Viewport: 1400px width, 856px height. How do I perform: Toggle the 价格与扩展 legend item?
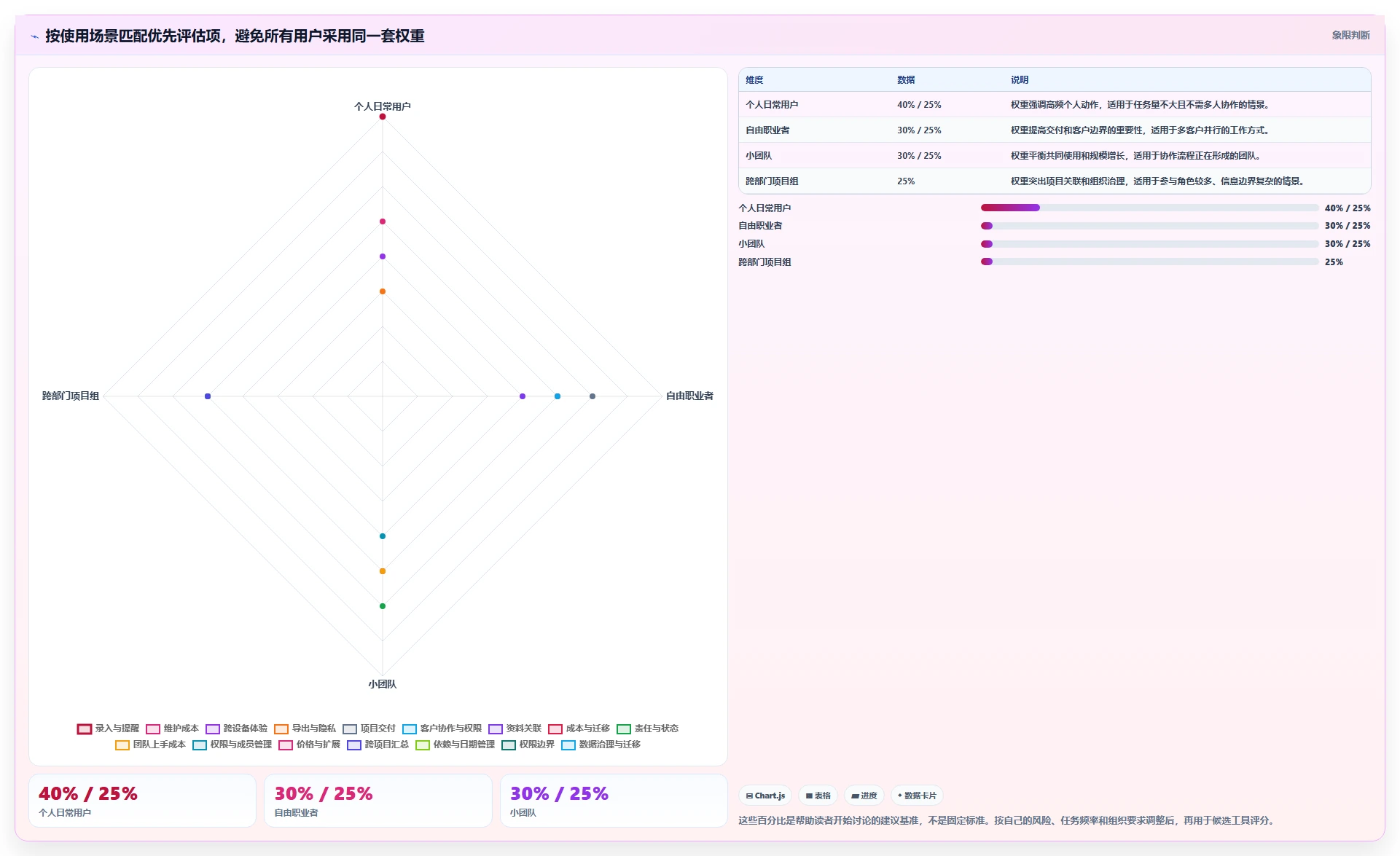309,745
